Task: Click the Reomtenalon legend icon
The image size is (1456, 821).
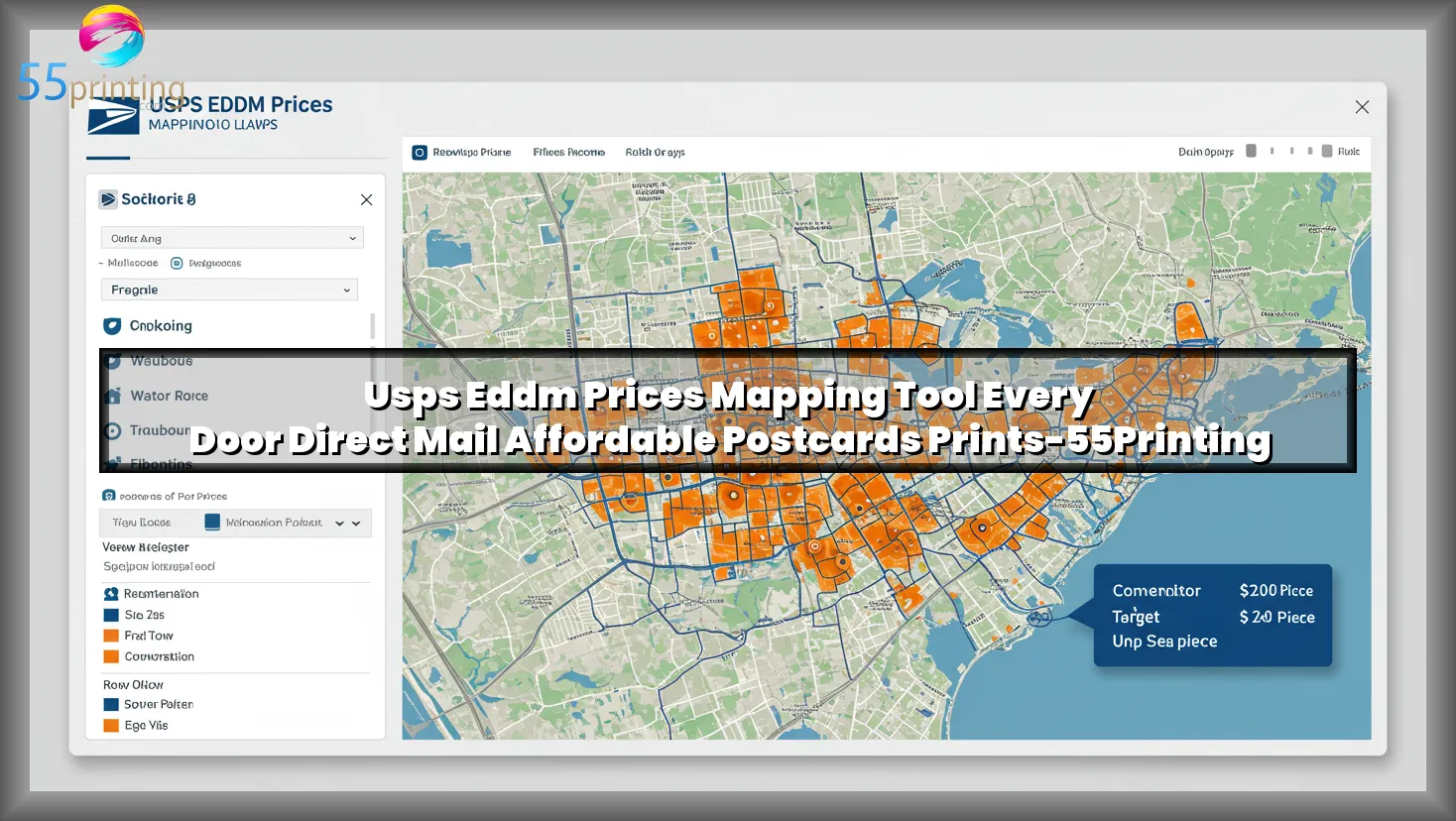Action: [111, 594]
